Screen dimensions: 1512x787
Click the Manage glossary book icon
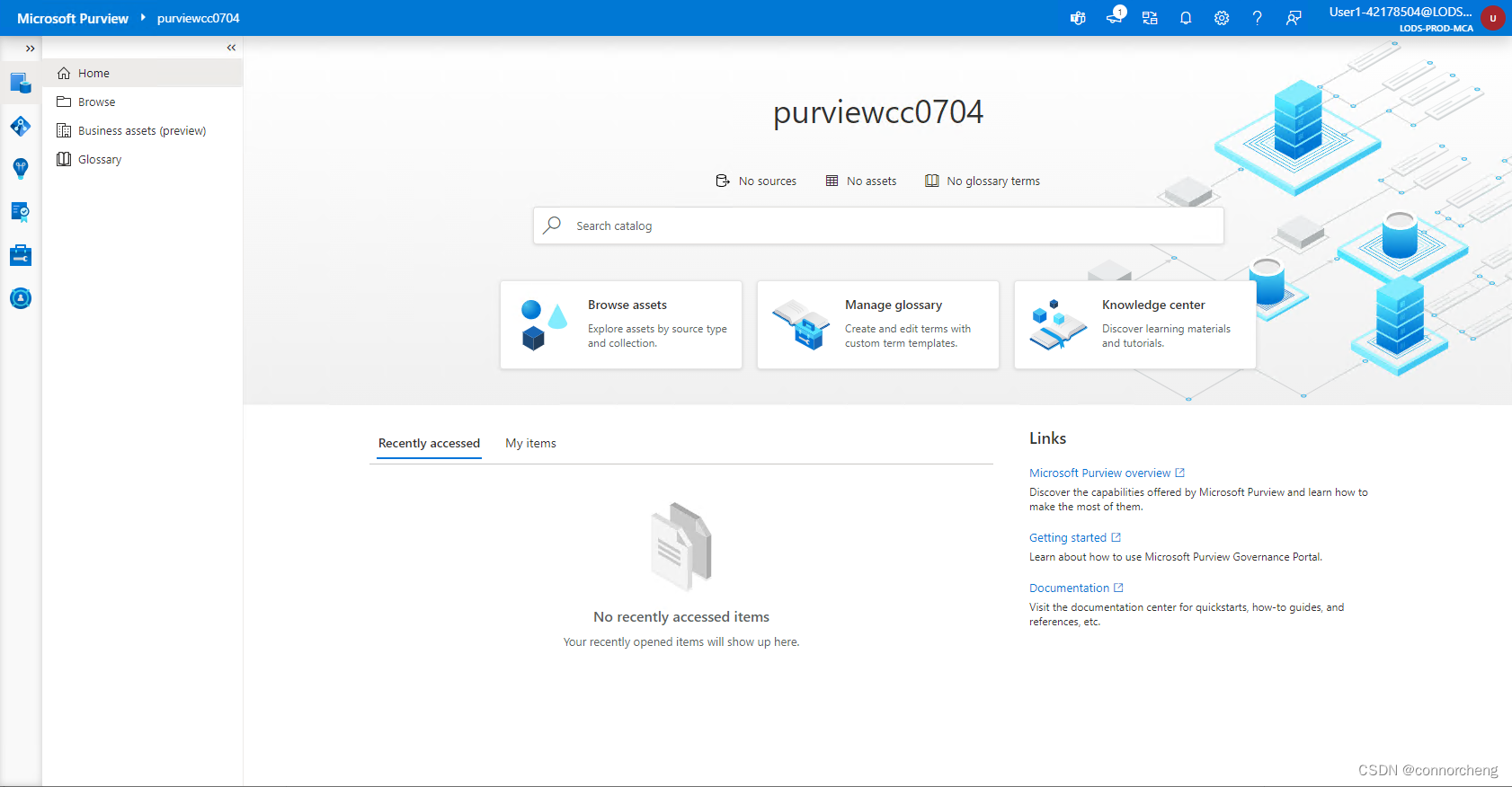[801, 324]
